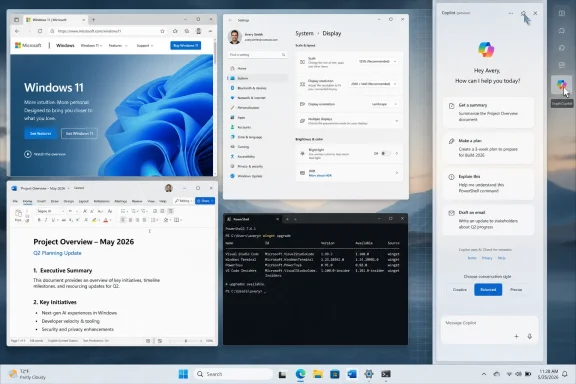Image resolution: width=576 pixels, height=384 pixels.
Task: Select Windows Update in Settings sidebar
Action: [x=257, y=176]
